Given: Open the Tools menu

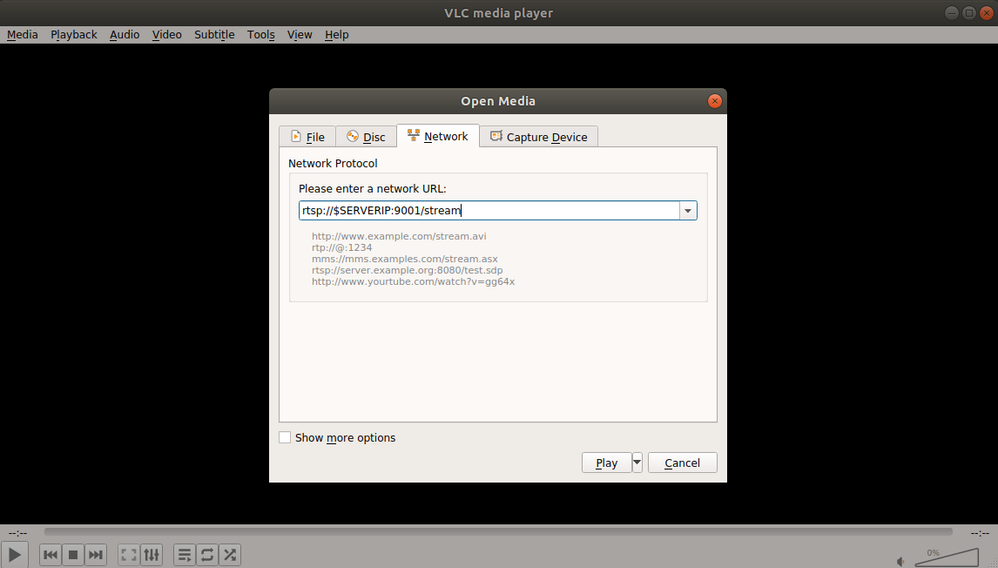Looking at the screenshot, I should click(x=261, y=34).
